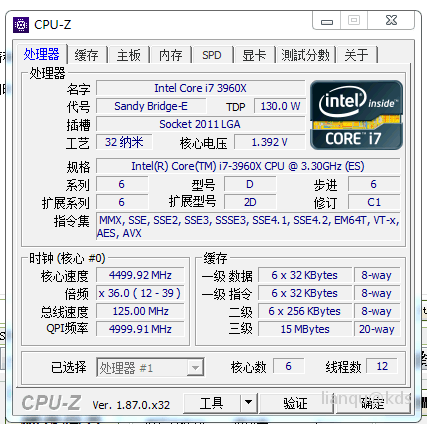Minimize the CPU-Z window

327,21
